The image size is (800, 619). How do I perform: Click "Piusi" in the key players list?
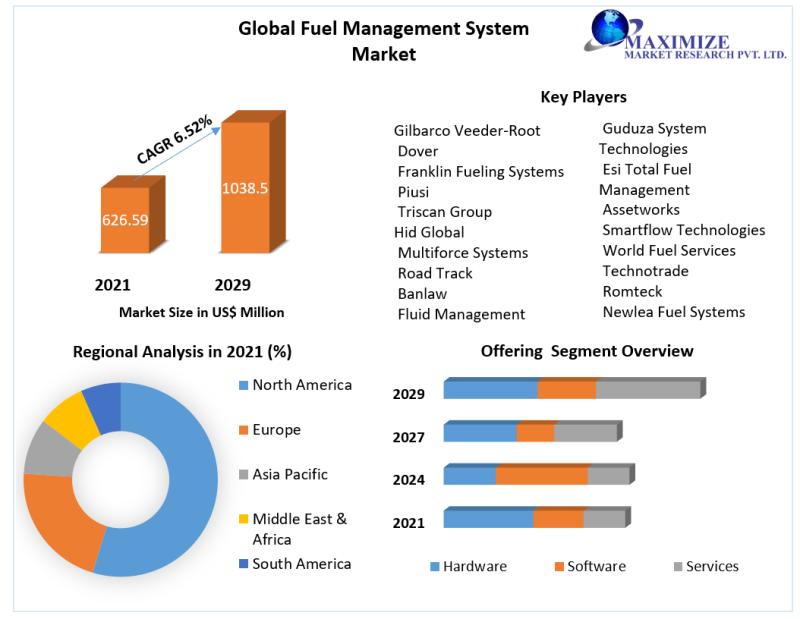413,192
